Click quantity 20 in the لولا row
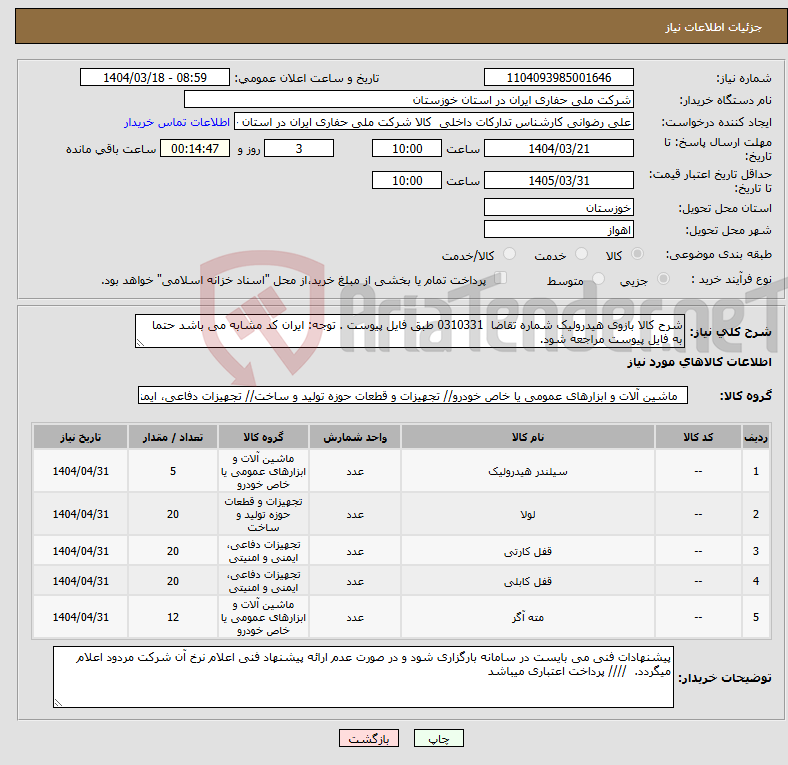Image resolution: width=788 pixels, height=765 pixels. coord(173,515)
